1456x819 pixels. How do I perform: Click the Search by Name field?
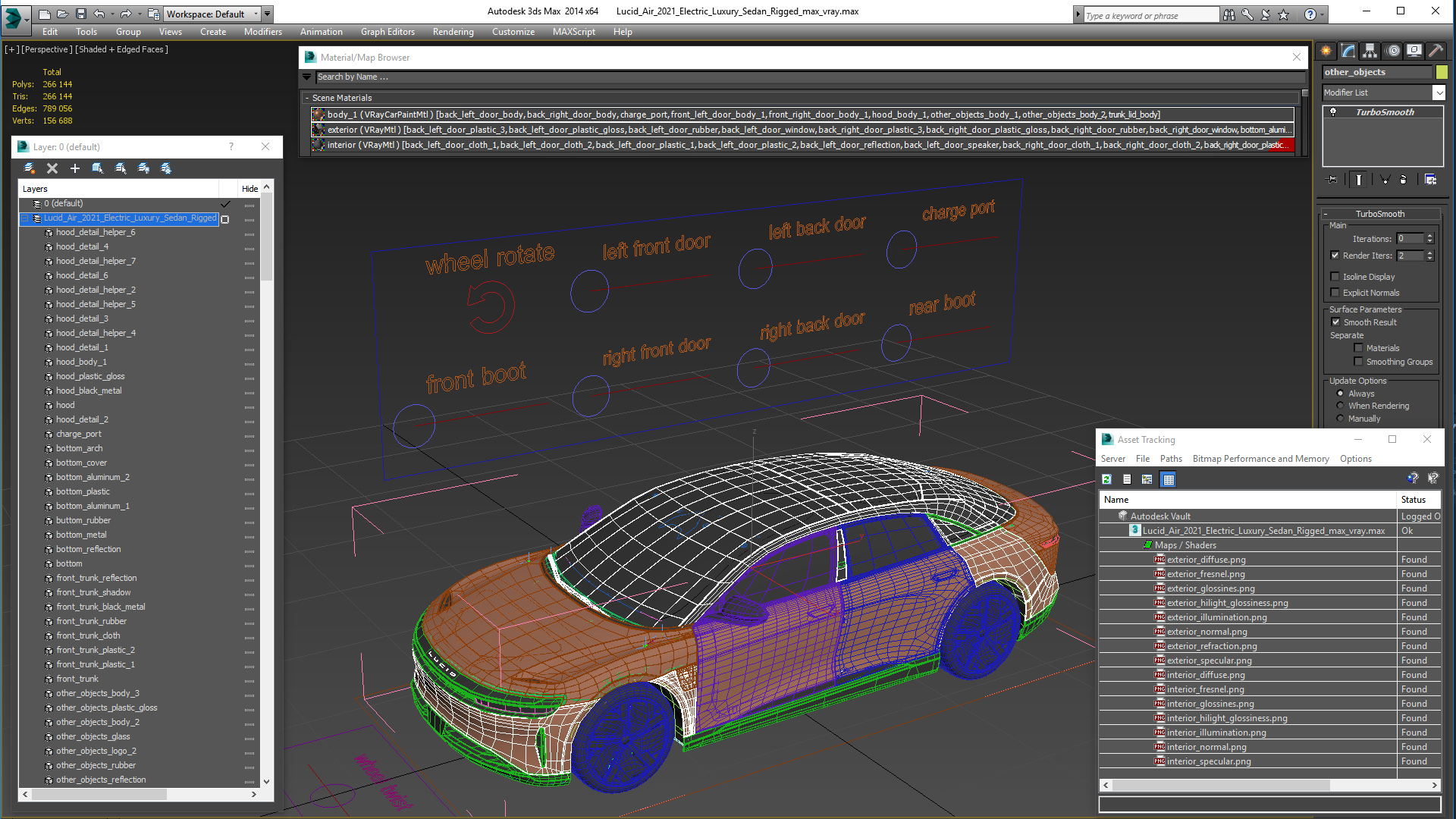click(810, 77)
